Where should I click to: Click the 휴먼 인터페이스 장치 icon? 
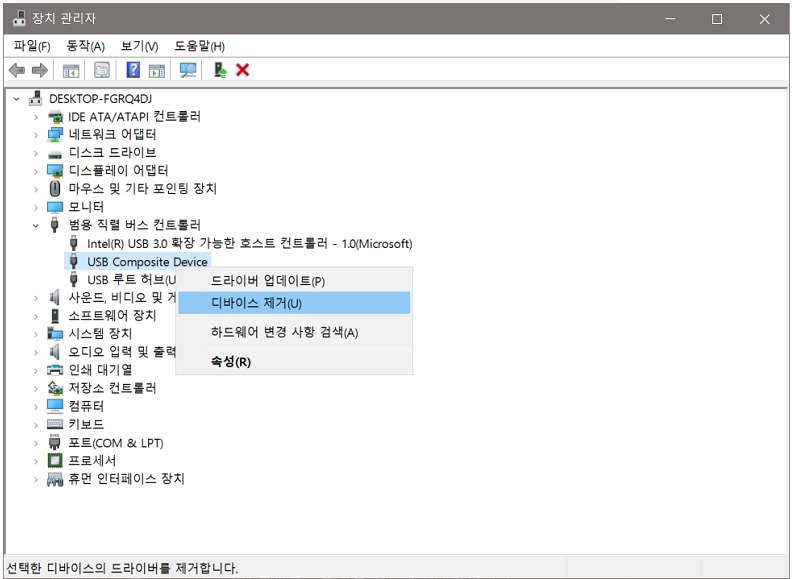point(55,478)
